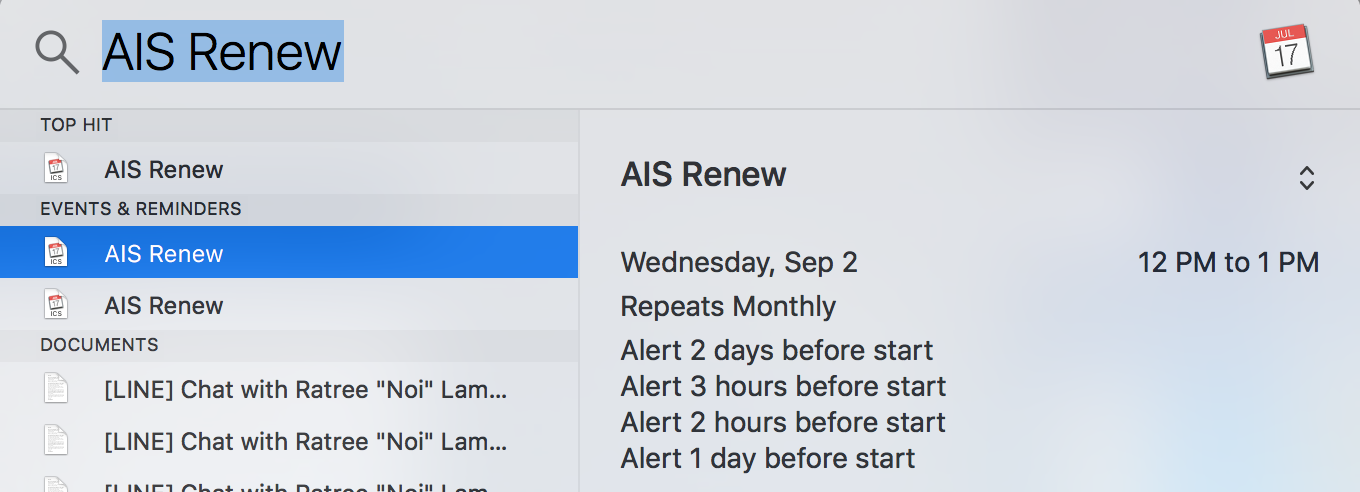Viewport: 1360px width, 492px height.
Task: Click the first LINE chat document icon
Action: (56, 389)
